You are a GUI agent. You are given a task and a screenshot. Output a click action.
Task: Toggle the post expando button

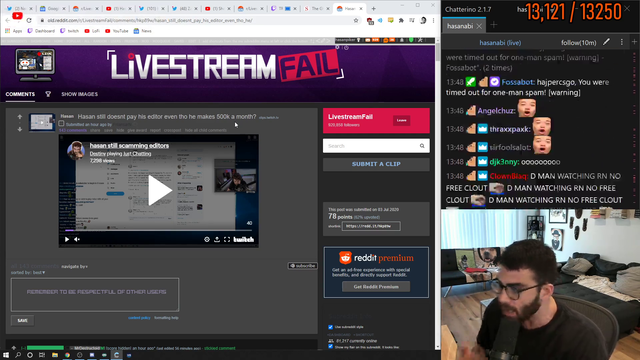click(61, 124)
